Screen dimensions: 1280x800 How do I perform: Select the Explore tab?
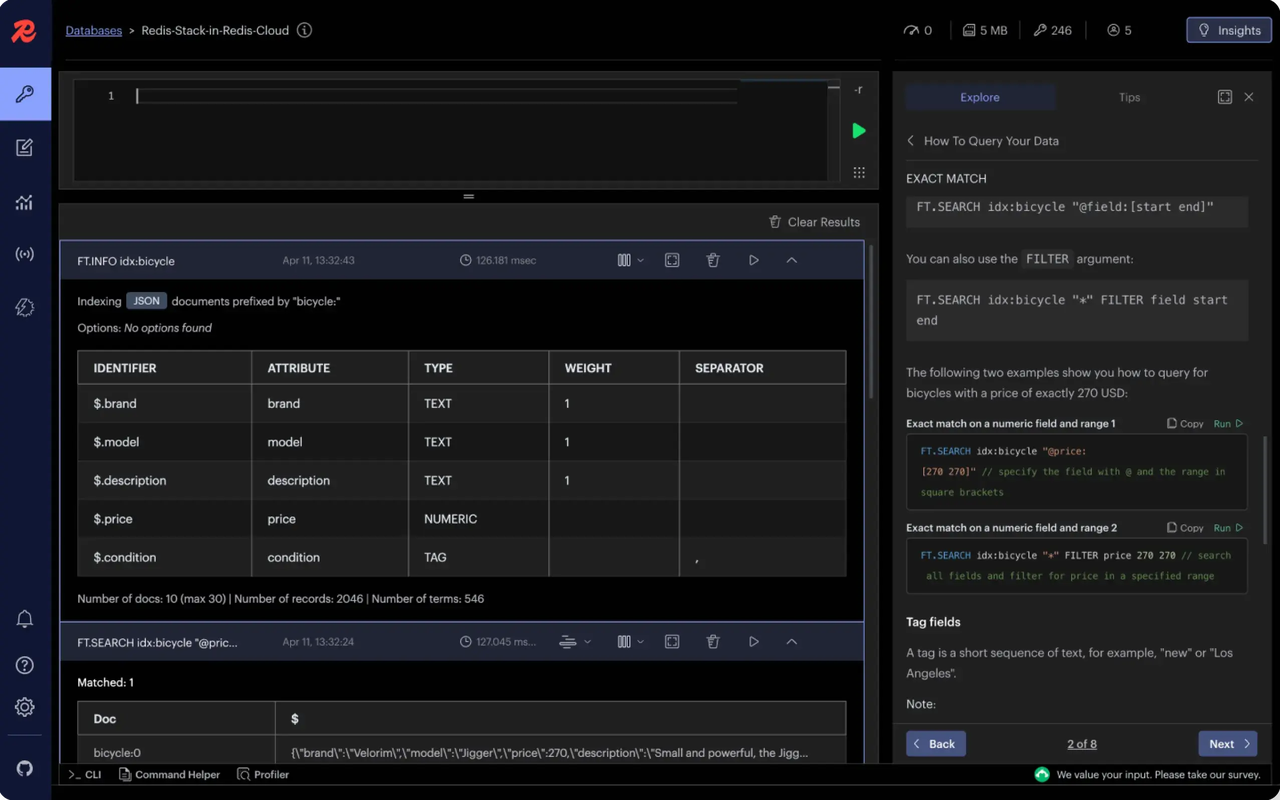(x=980, y=97)
